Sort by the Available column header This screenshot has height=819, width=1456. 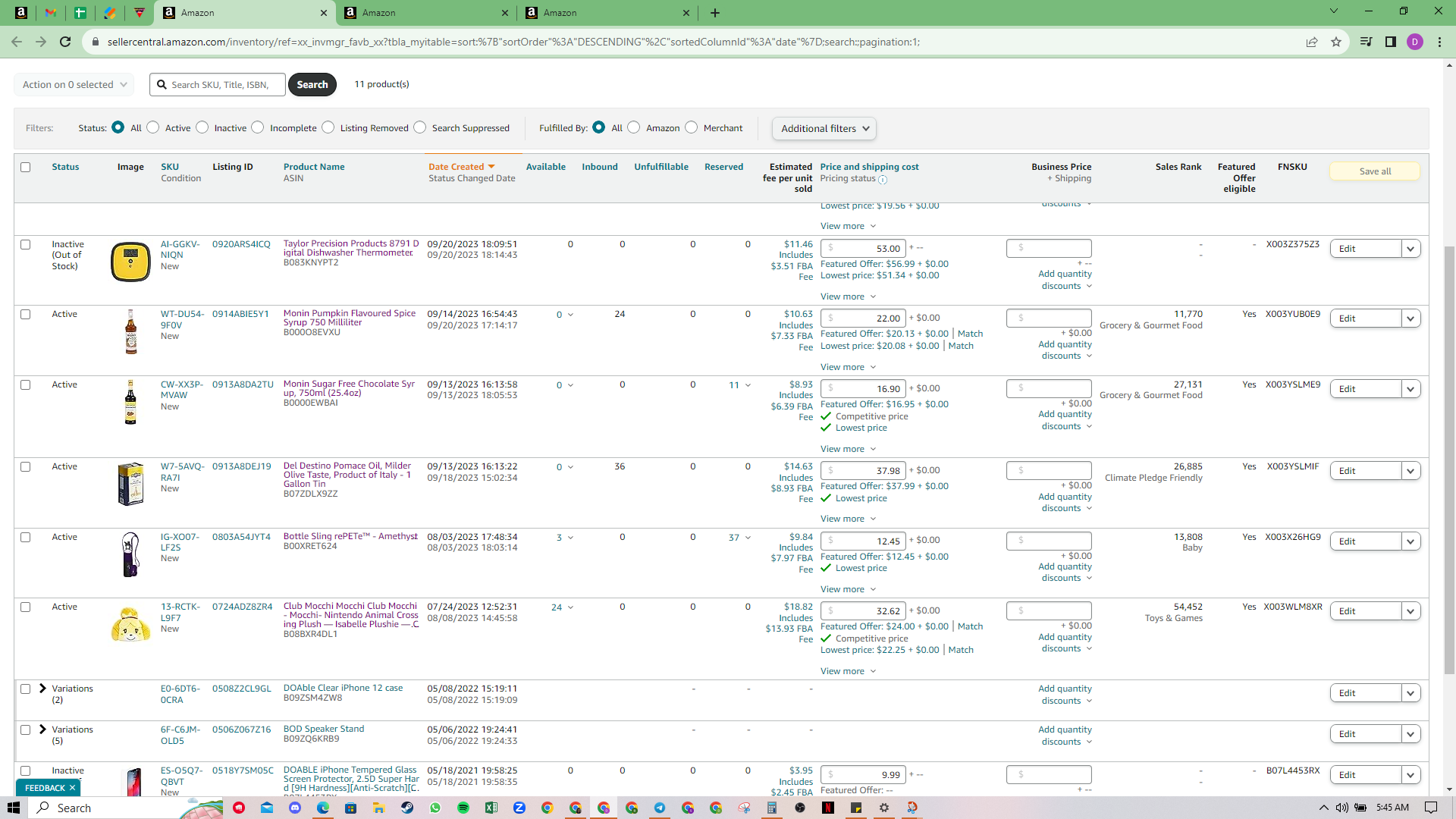546,167
